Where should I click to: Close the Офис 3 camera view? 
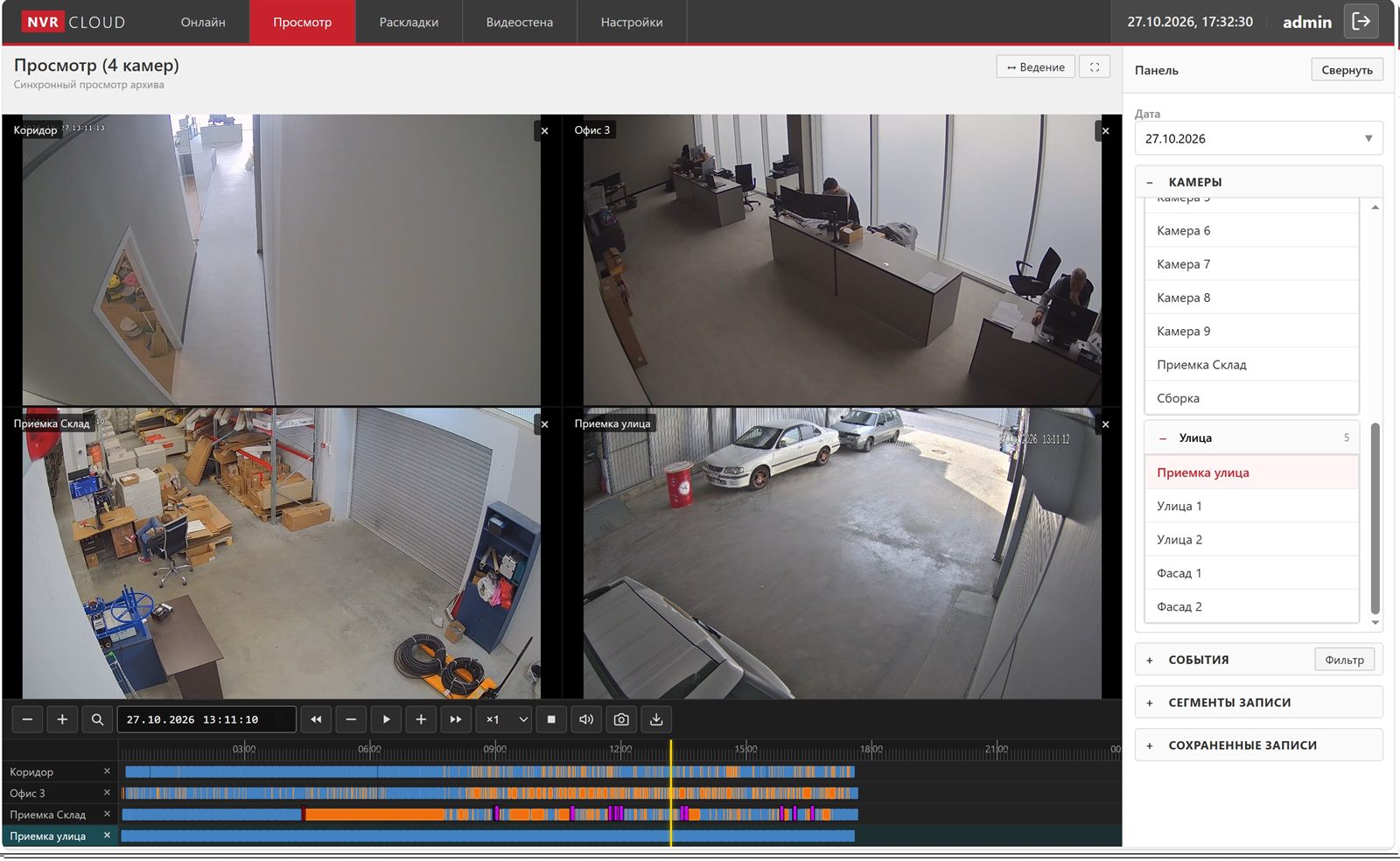point(1105,130)
